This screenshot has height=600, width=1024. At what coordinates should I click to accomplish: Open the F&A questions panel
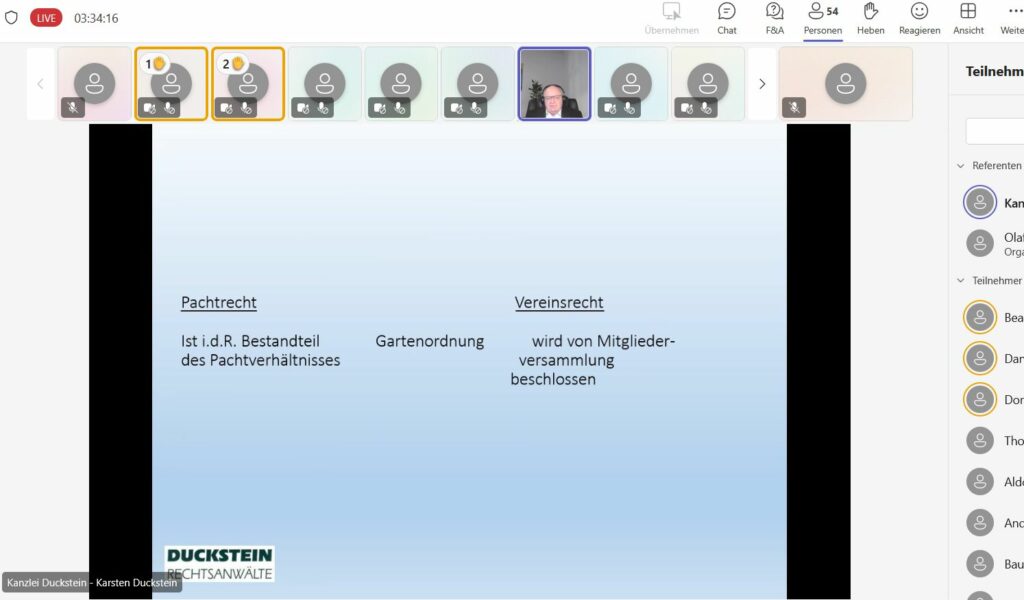[x=775, y=18]
